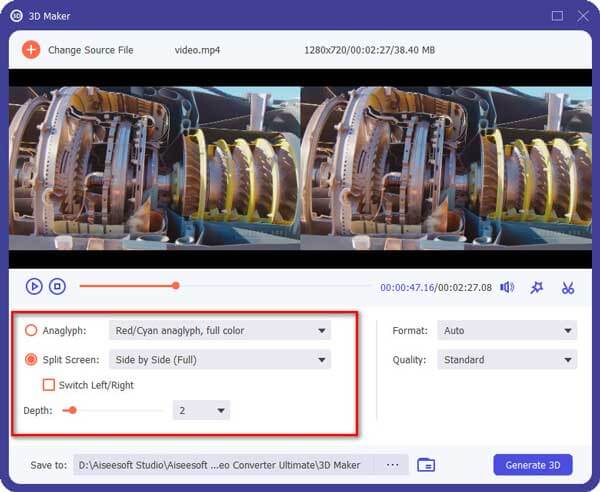Click the orange plus Change Source File icon
The image size is (600, 492).
pos(31,50)
